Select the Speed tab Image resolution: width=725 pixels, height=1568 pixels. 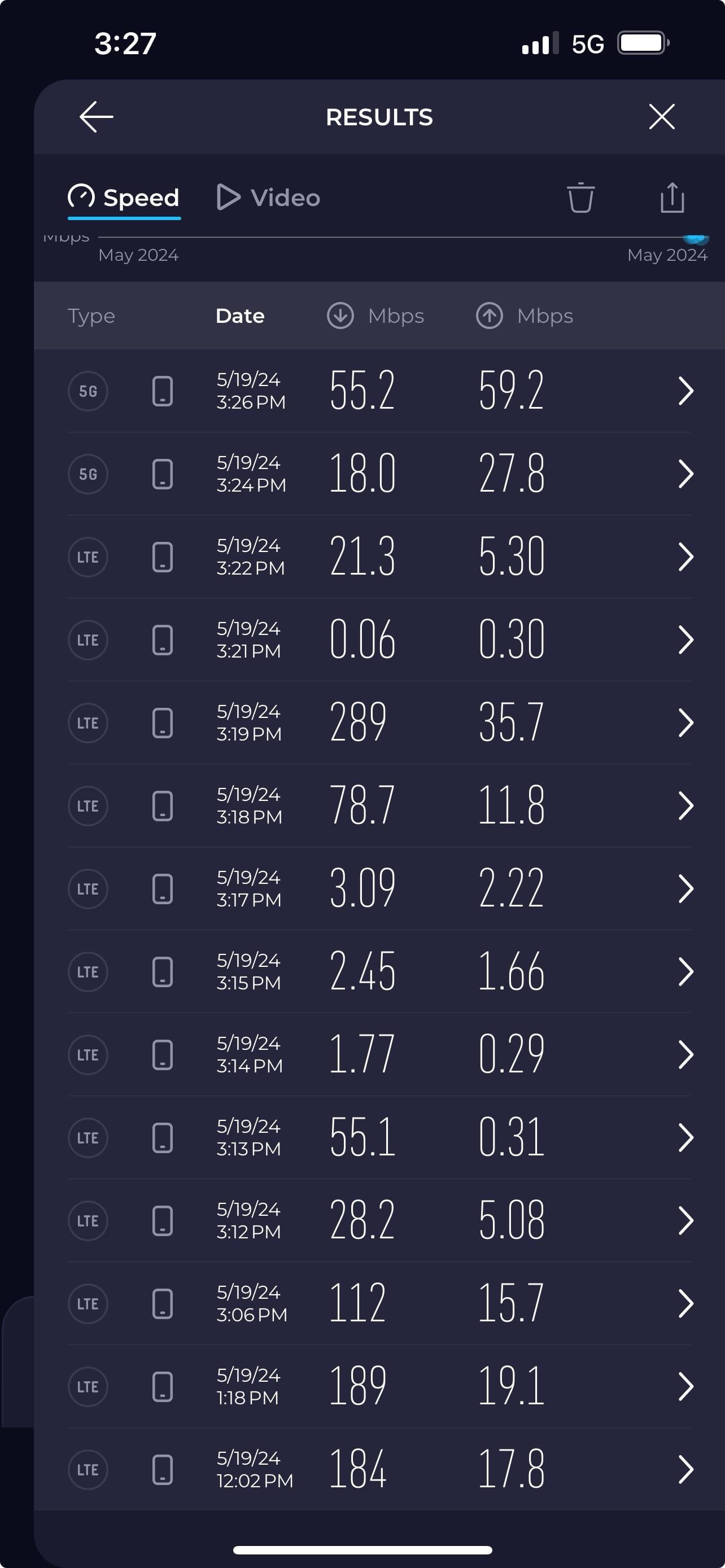pos(124,198)
